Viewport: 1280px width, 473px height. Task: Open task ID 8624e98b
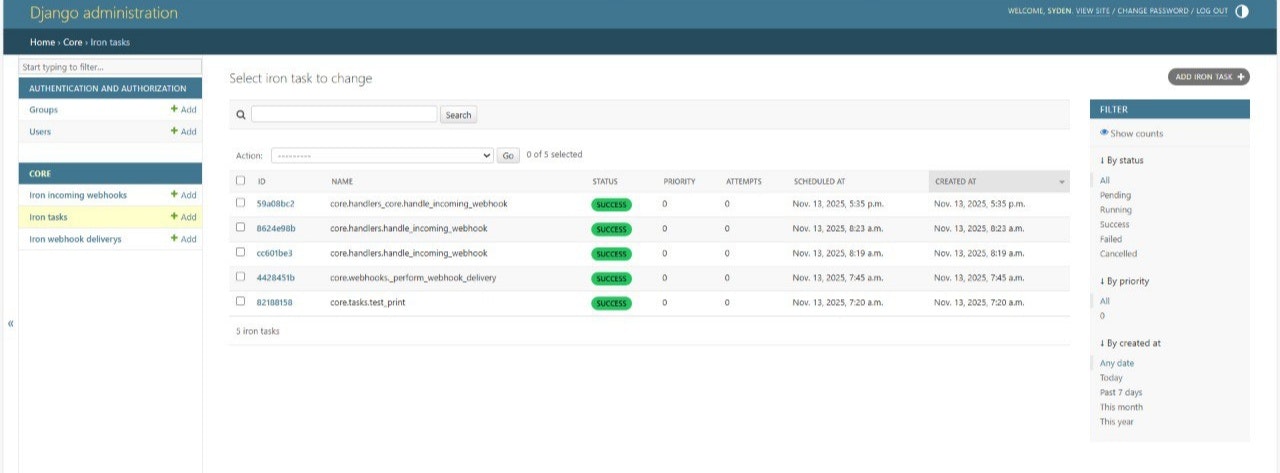pos(276,228)
